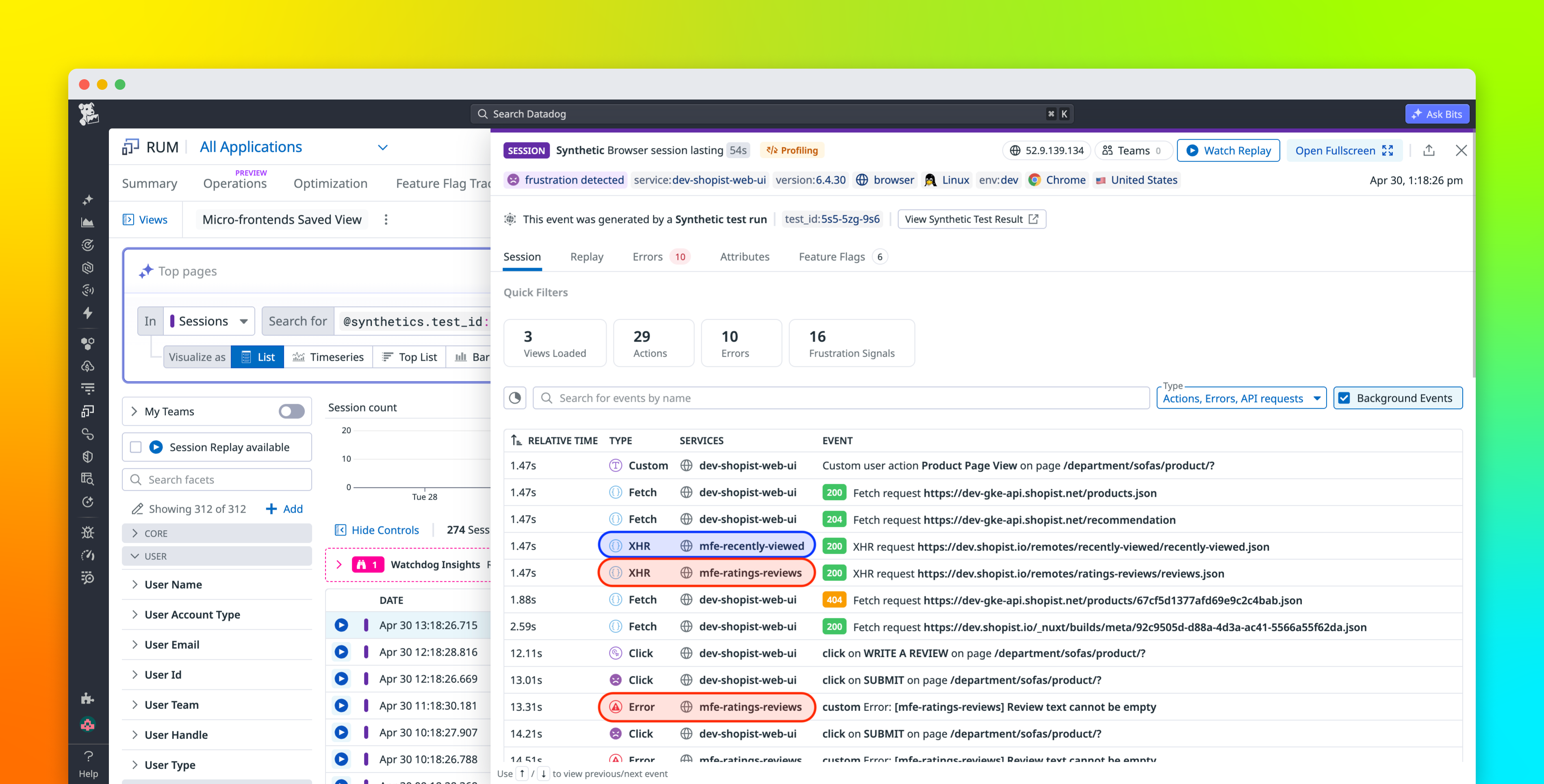Screen dimensions: 1544x784
Task: Open the Optimization tab
Action: pyautogui.click(x=330, y=184)
